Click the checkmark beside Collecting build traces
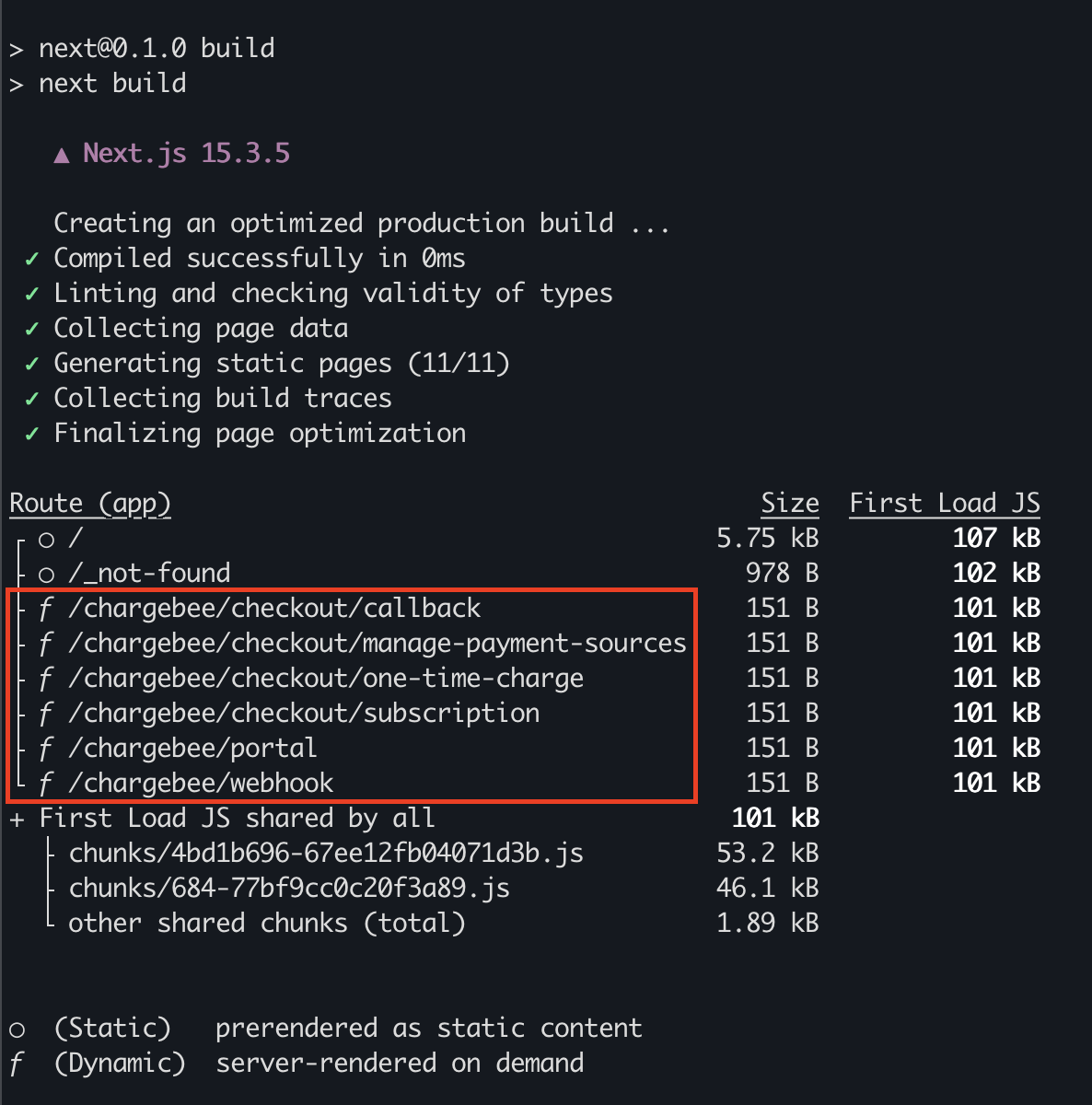Screen dimensions: 1092x1105 32,398
